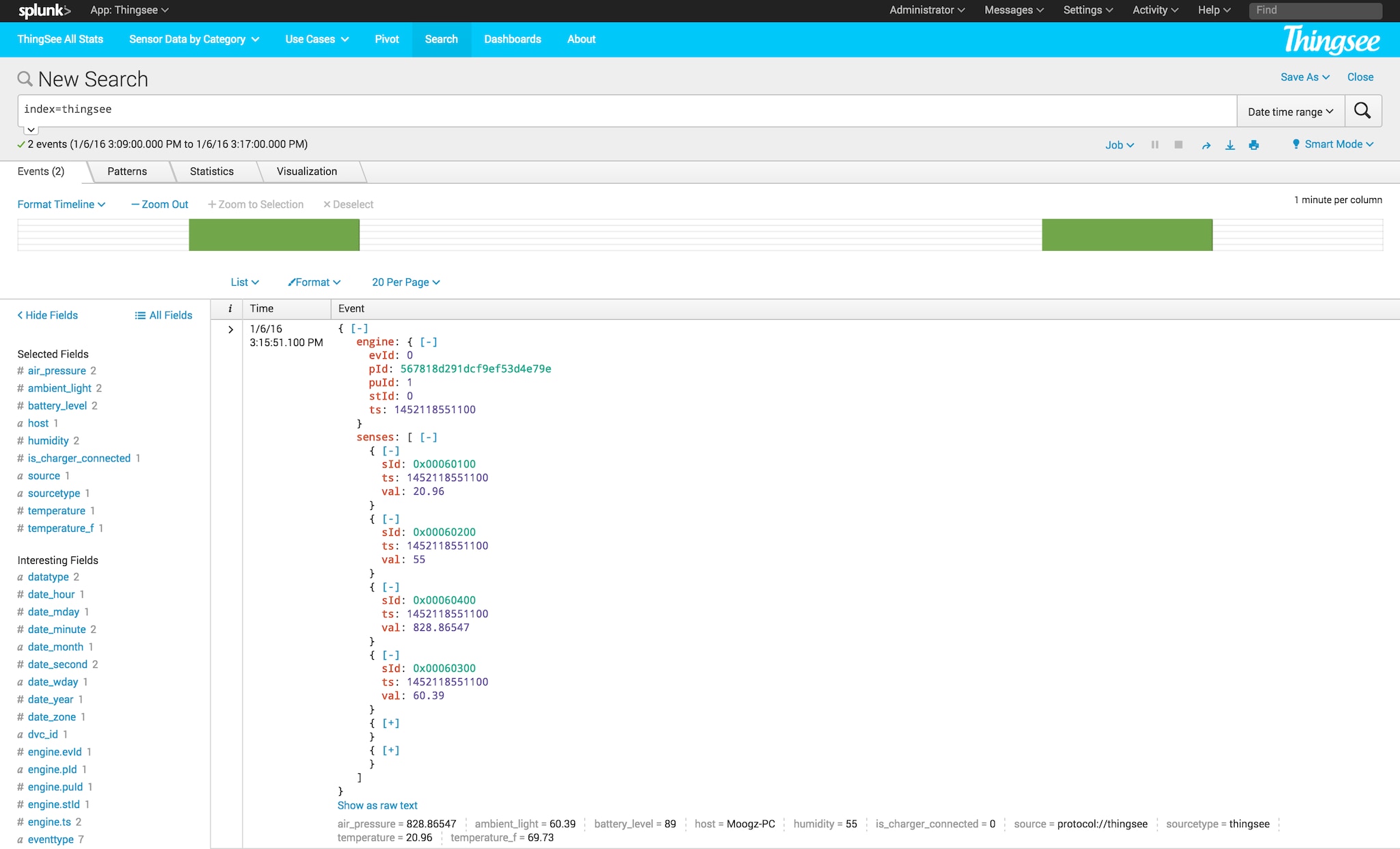The height and width of the screenshot is (849, 1400).
Task: Open Messages menu
Action: click(1014, 10)
